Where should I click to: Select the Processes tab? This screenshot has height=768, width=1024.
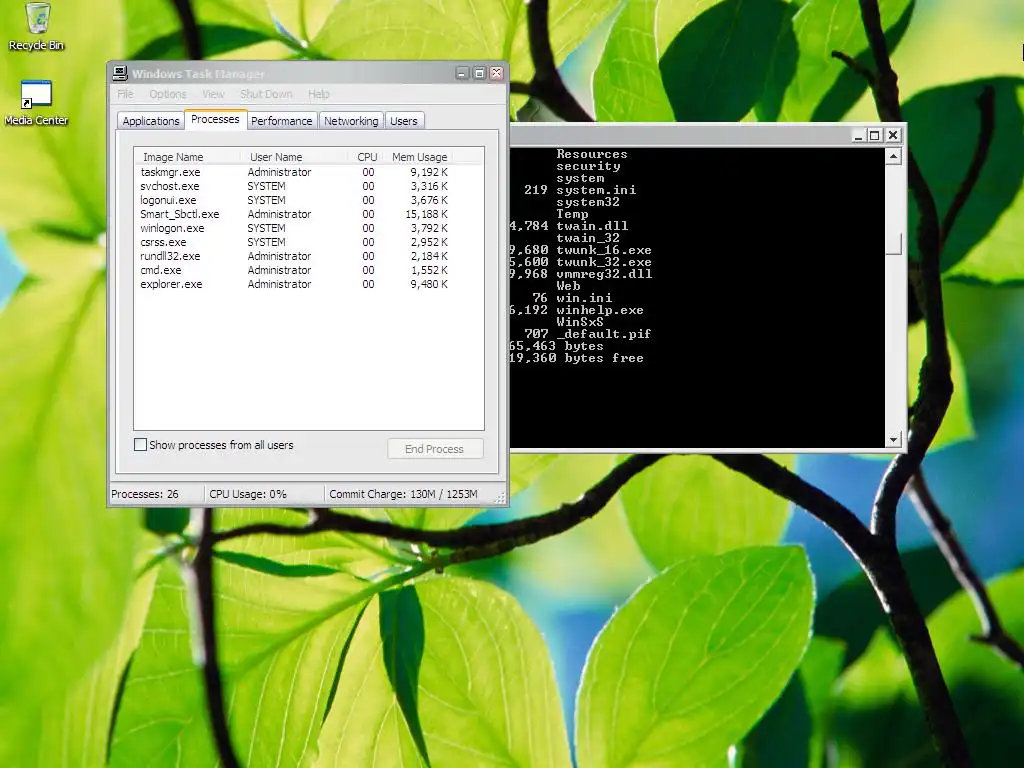tap(216, 120)
